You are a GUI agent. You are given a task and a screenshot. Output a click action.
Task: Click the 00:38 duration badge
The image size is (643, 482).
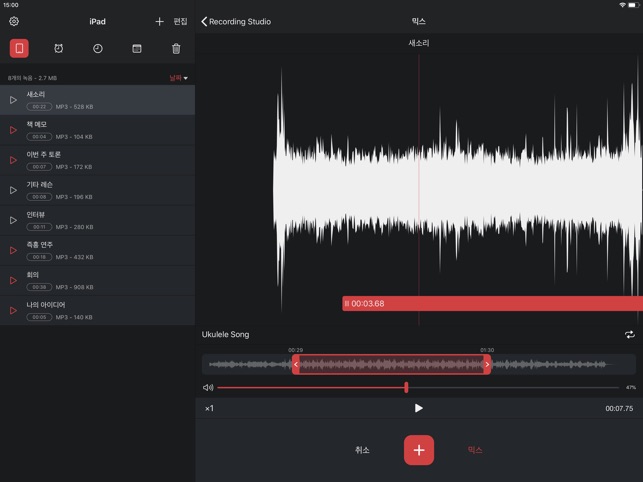coord(39,287)
